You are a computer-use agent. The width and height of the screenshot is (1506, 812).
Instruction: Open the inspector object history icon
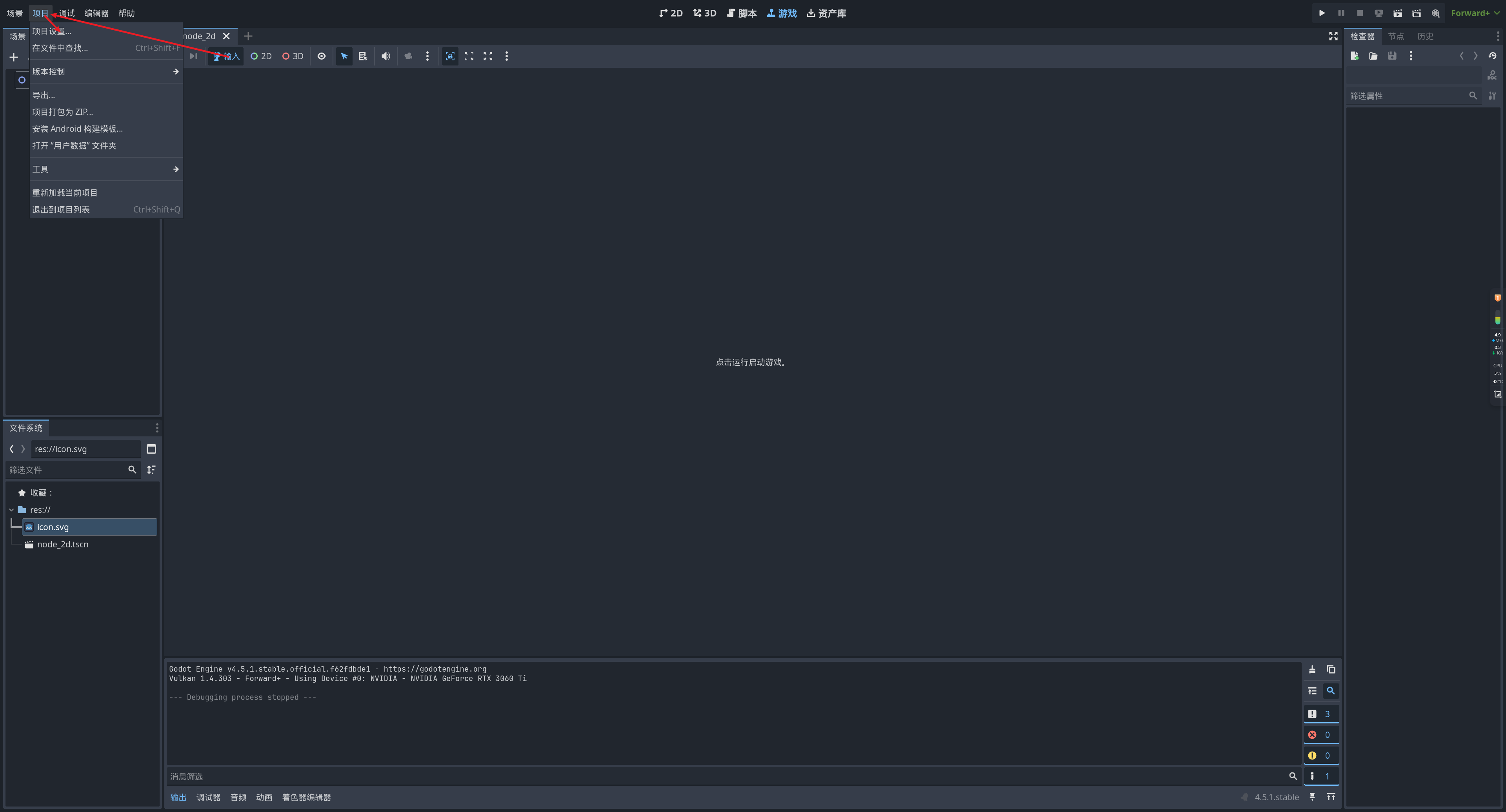(1492, 56)
